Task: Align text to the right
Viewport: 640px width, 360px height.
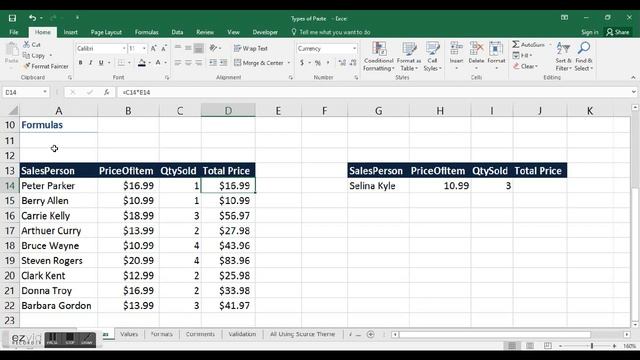Action: (198, 63)
